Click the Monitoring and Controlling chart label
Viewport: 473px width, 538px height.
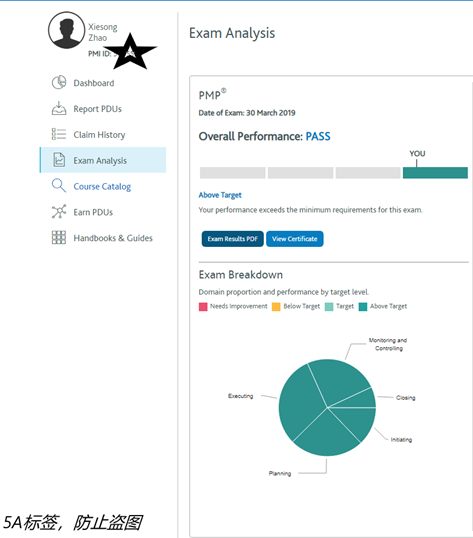pos(388,344)
